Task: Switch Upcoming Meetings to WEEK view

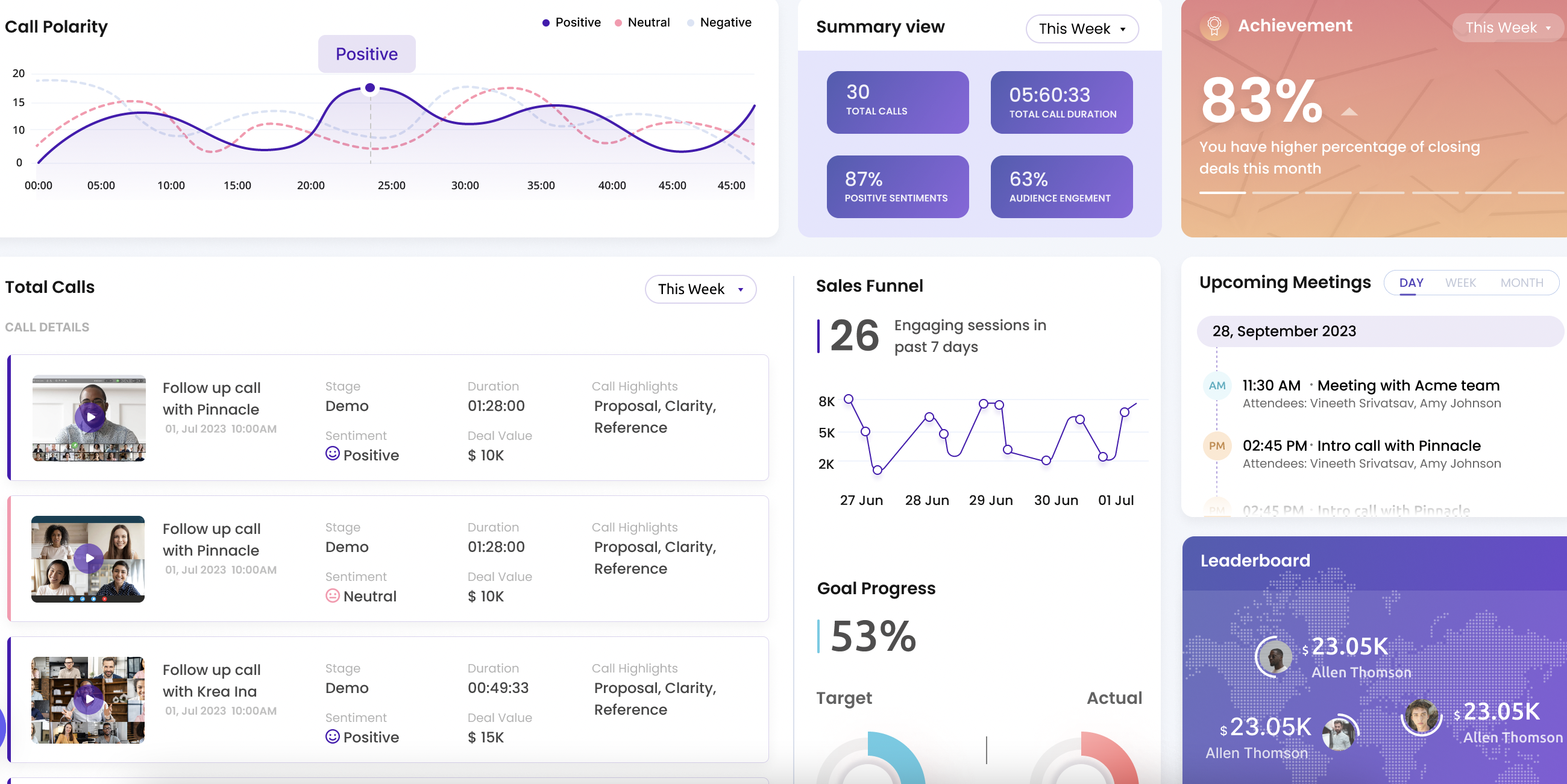Action: pos(1461,283)
